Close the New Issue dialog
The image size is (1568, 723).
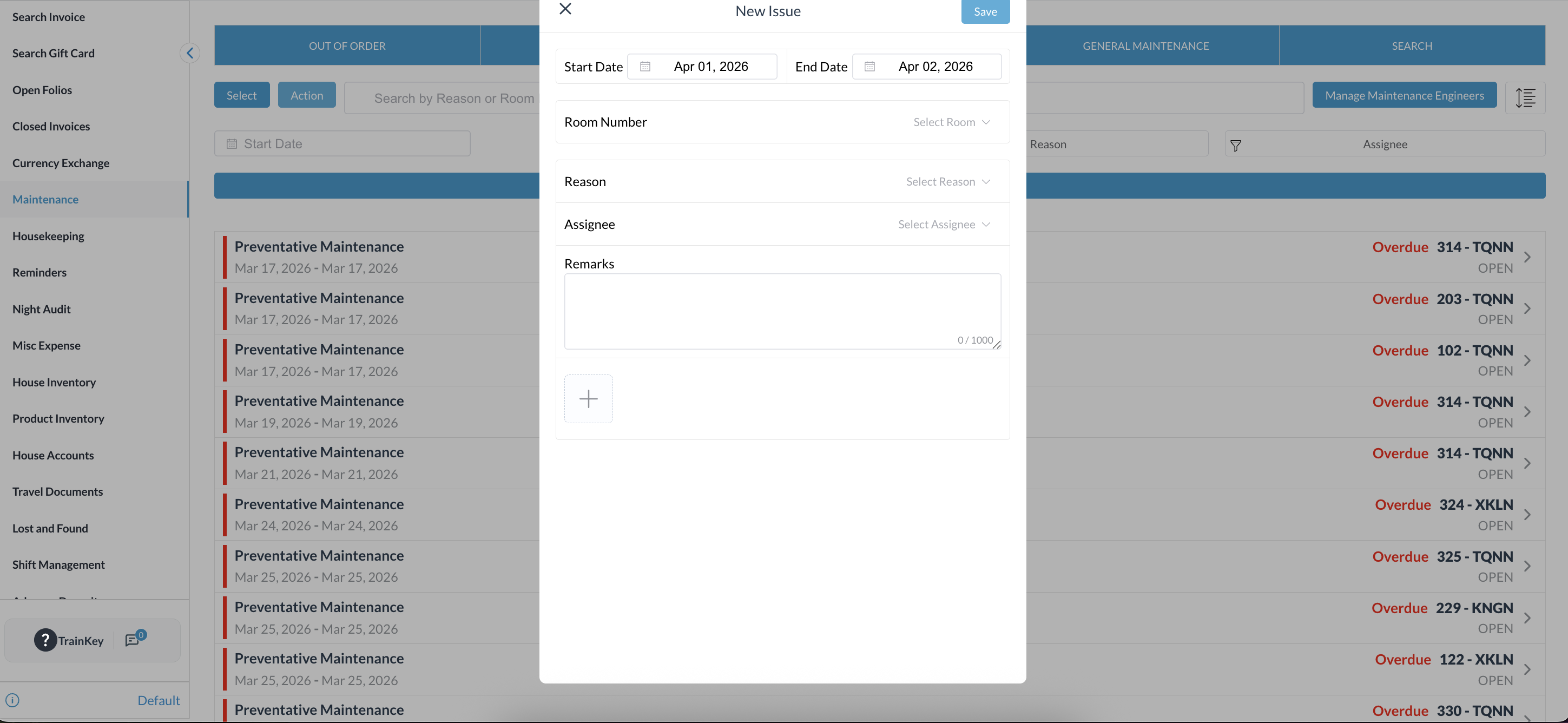565,9
